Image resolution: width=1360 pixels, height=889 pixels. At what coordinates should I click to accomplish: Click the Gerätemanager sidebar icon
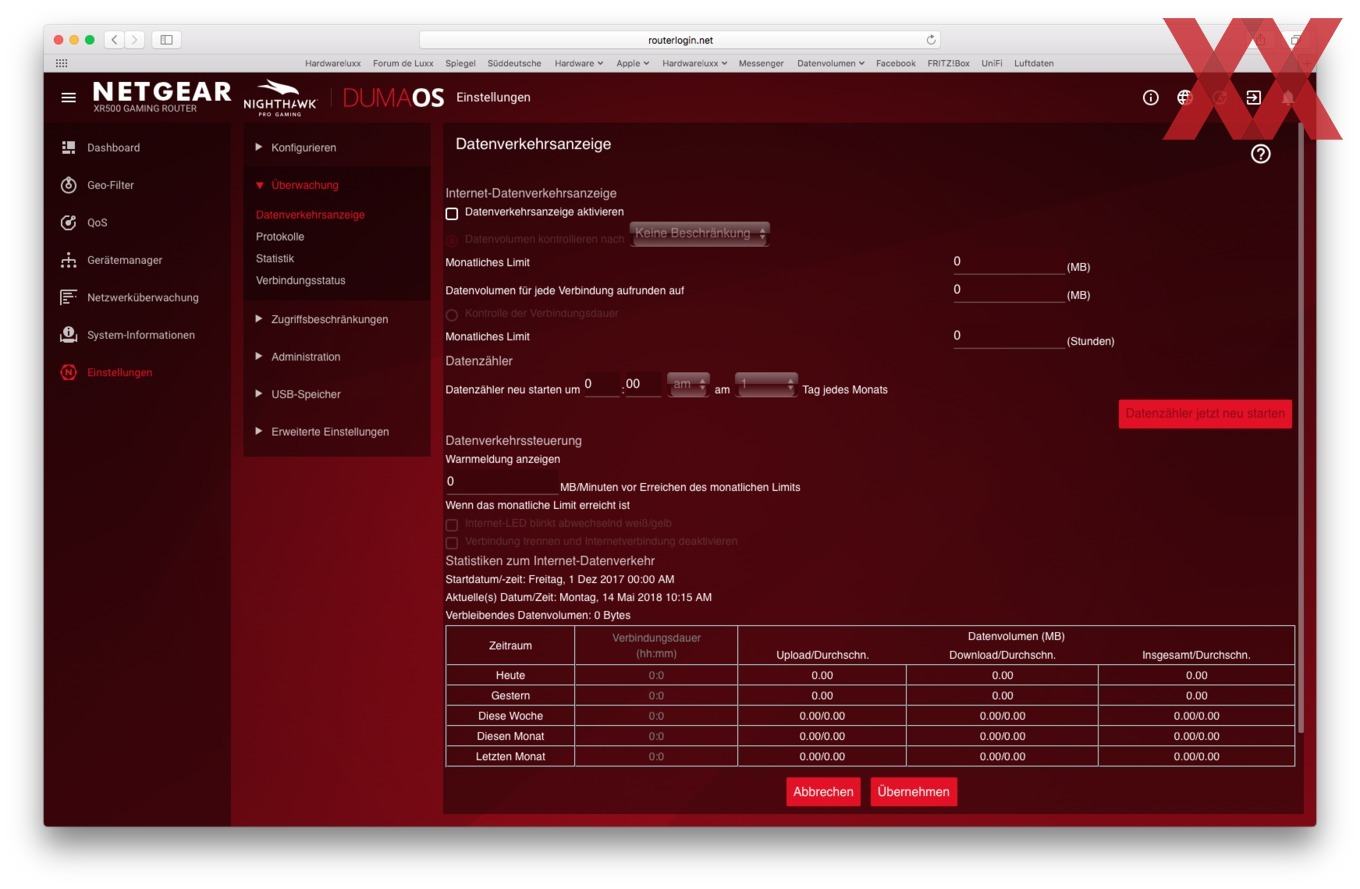(x=68, y=260)
